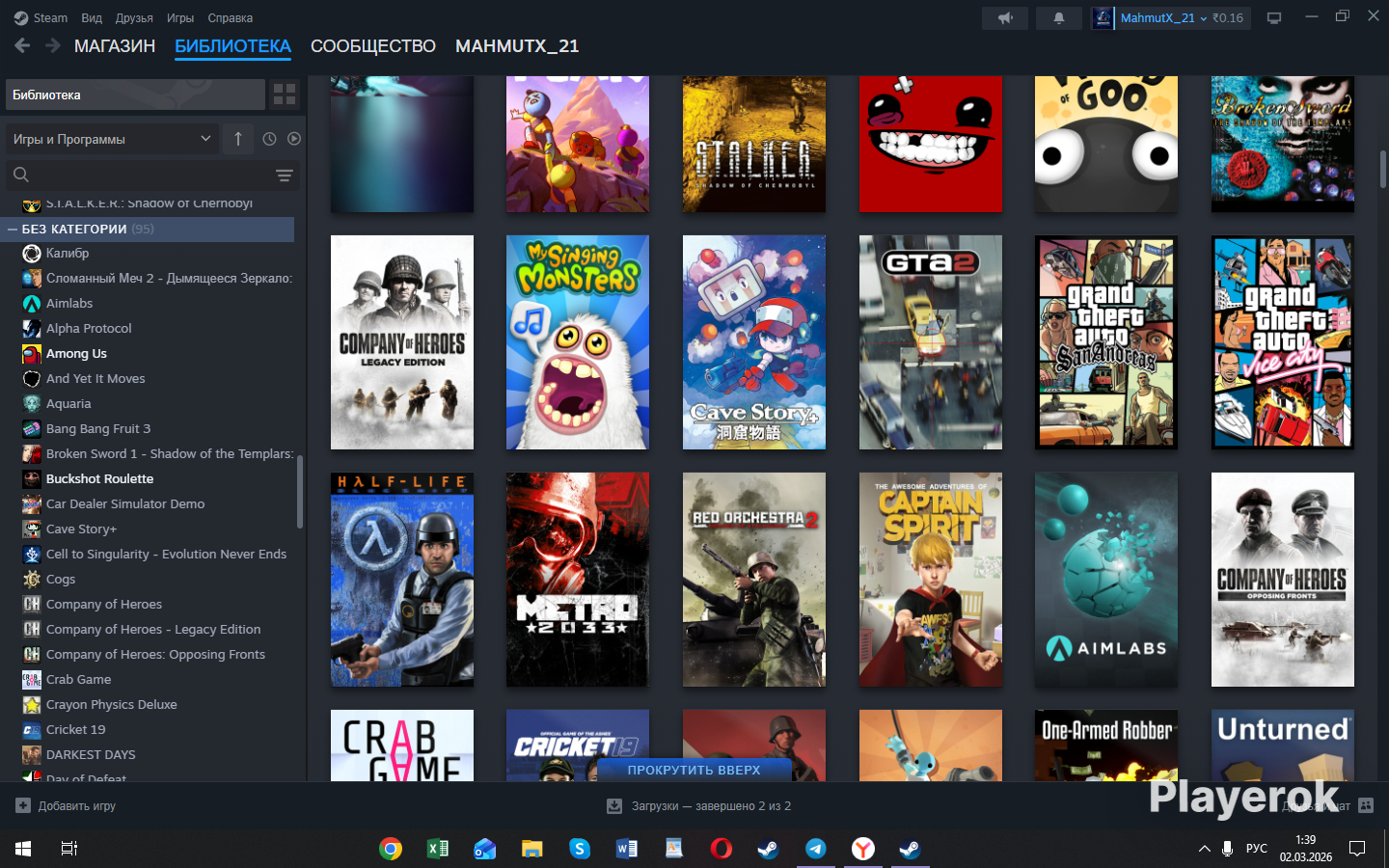
Task: Switch to the СООБЩЕСТВО tab
Action: click(x=373, y=46)
